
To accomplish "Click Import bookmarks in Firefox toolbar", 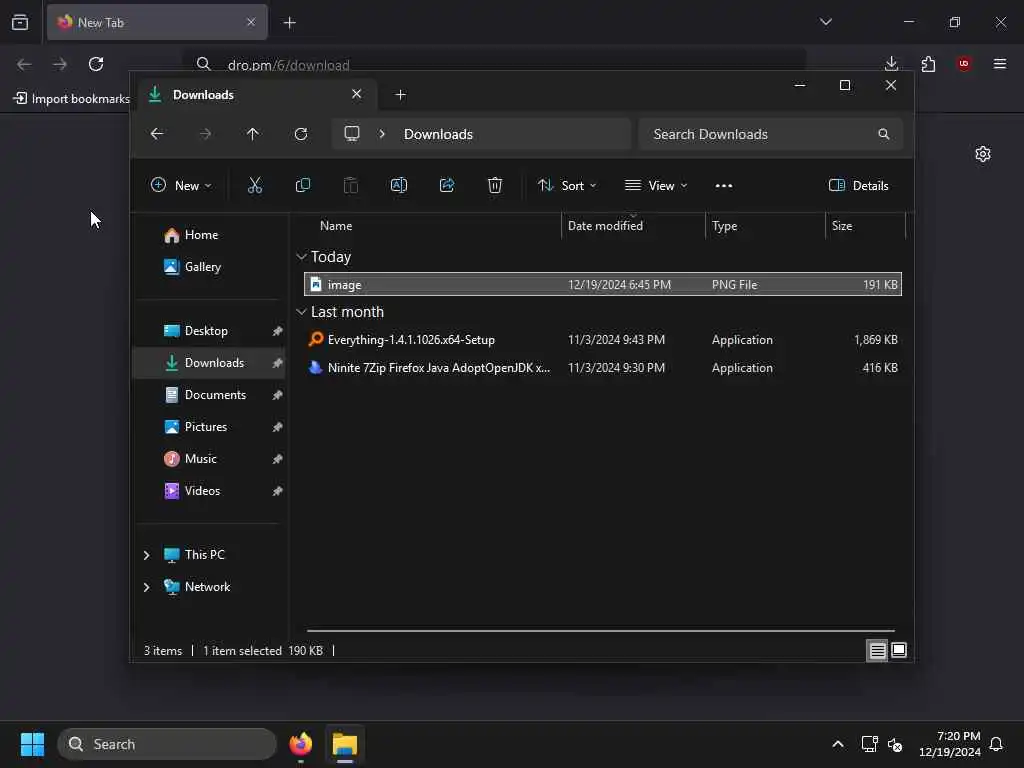I will (x=72, y=99).
